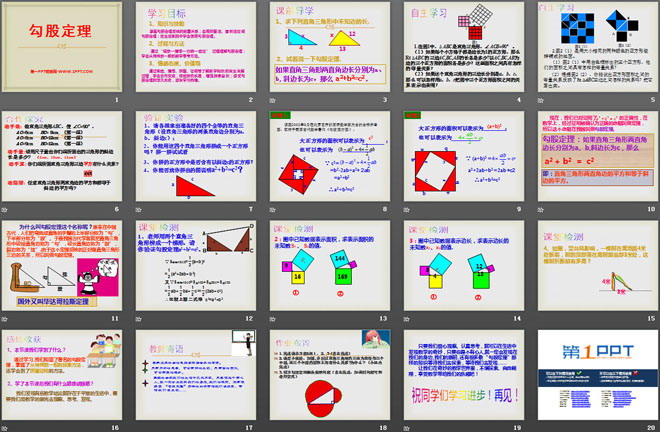Select slide 6 on the orange background
The width and height of the screenshot is (660, 432).
62,155
